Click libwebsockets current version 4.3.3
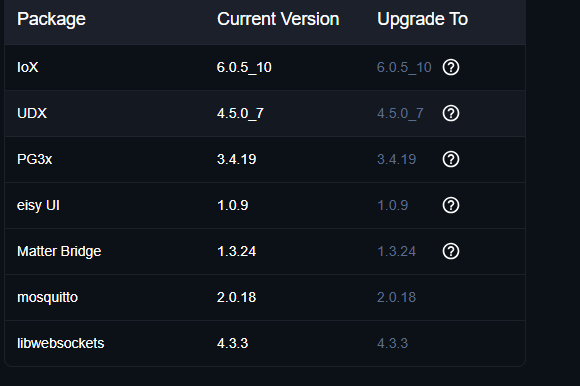580x386 pixels. click(x=233, y=343)
